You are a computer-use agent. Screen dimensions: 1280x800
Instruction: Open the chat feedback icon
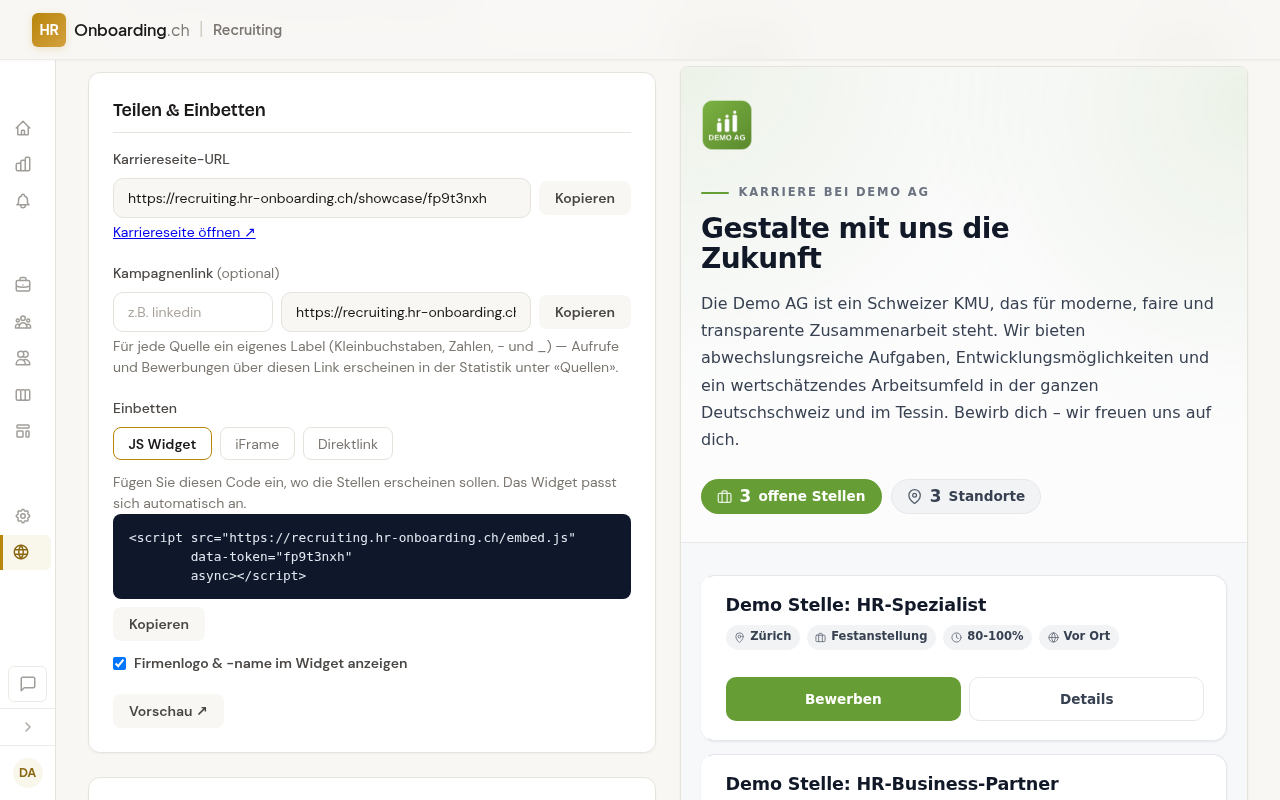[28, 684]
